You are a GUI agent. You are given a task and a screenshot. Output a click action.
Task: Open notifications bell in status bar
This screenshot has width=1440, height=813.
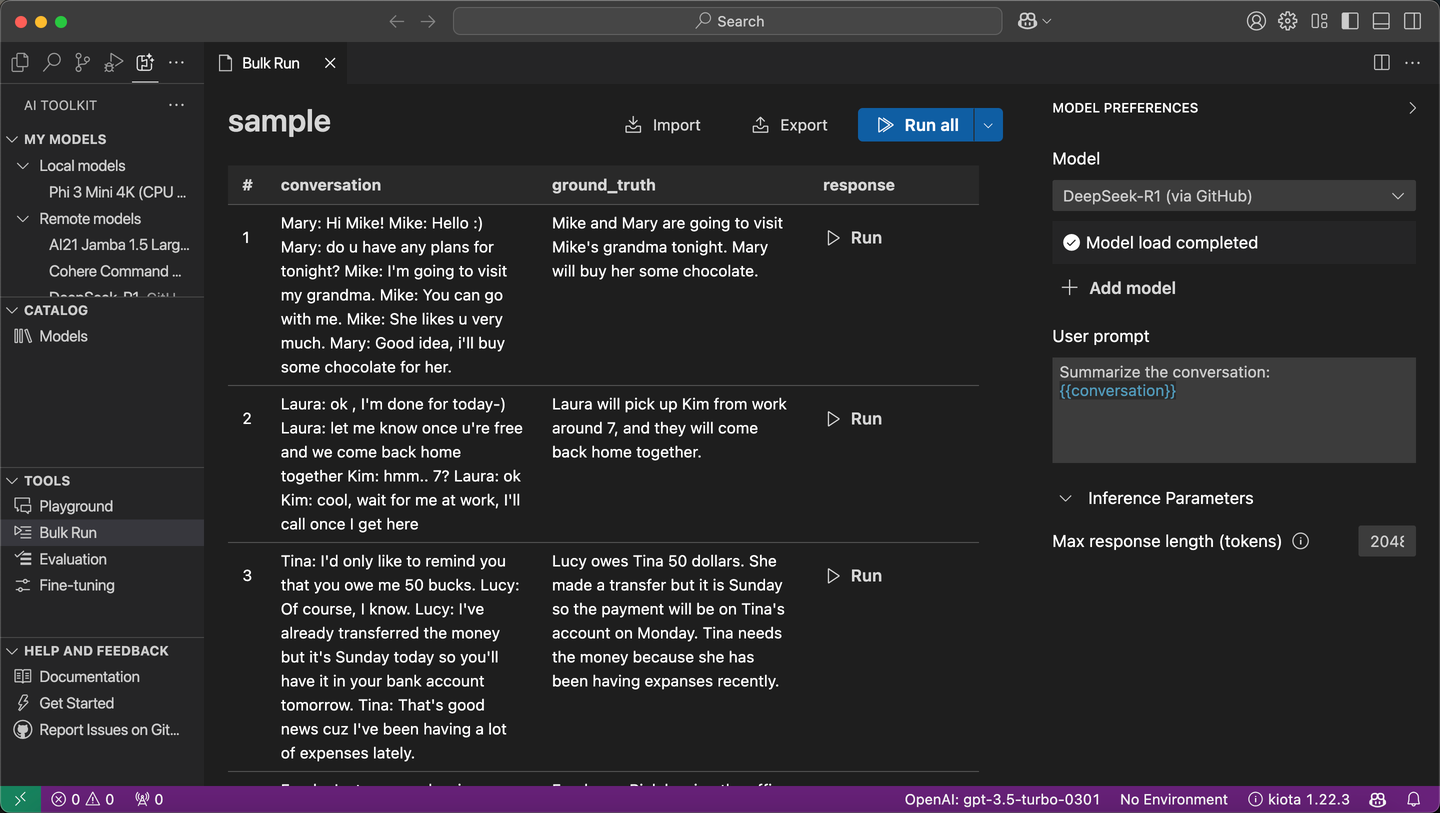coord(1414,799)
